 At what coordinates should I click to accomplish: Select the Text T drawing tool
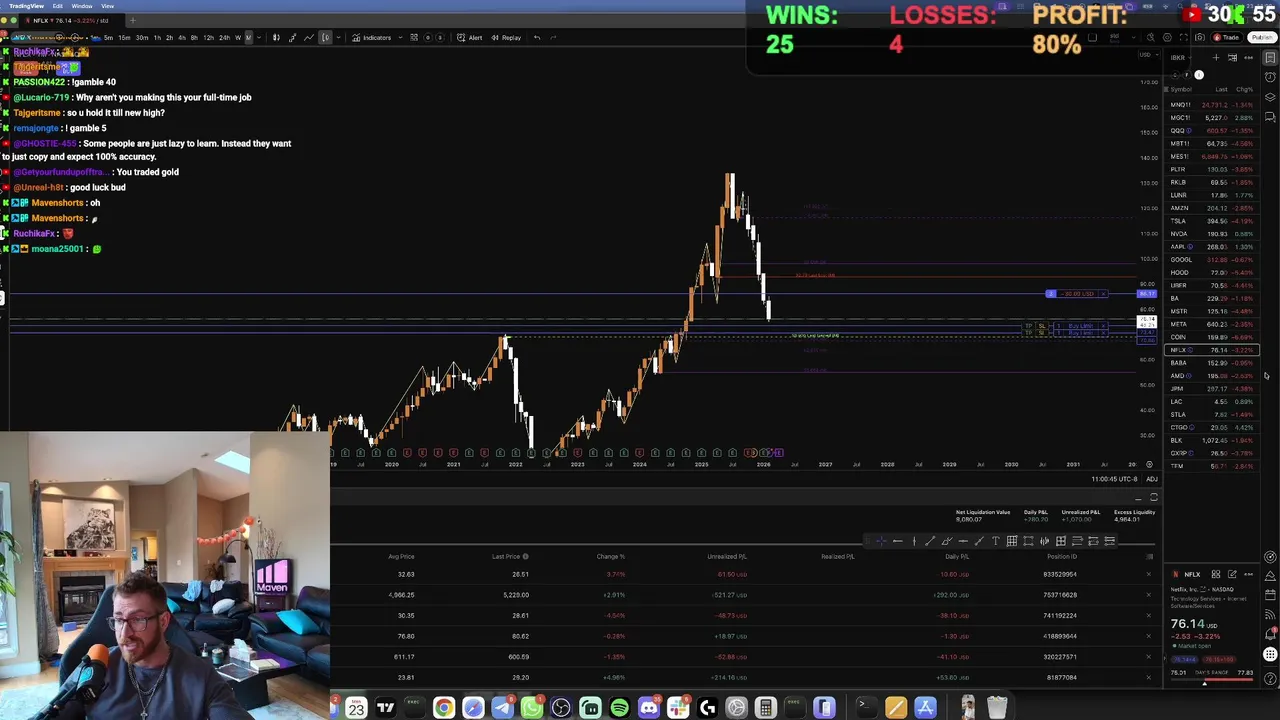tap(995, 541)
